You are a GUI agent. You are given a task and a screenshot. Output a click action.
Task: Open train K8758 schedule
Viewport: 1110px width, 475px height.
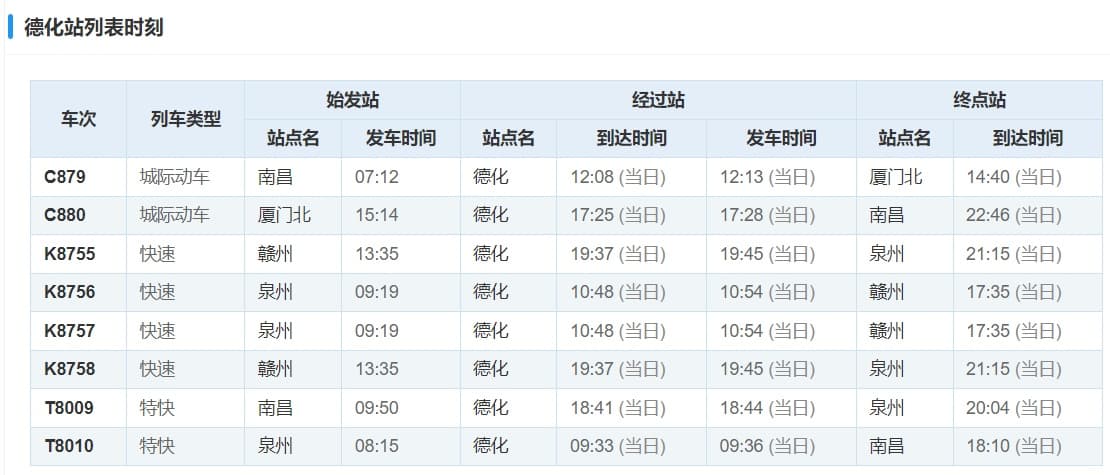70,369
